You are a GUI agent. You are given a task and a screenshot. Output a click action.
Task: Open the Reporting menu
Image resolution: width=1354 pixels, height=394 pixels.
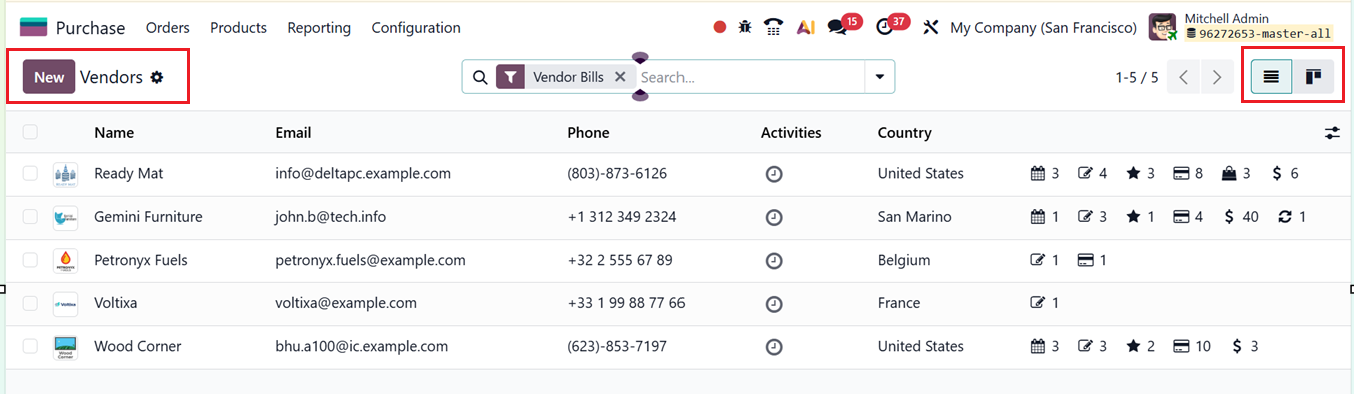coord(319,28)
